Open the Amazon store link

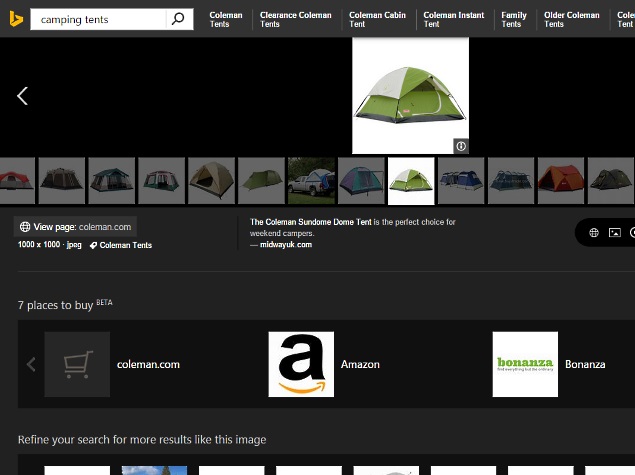tap(360, 364)
